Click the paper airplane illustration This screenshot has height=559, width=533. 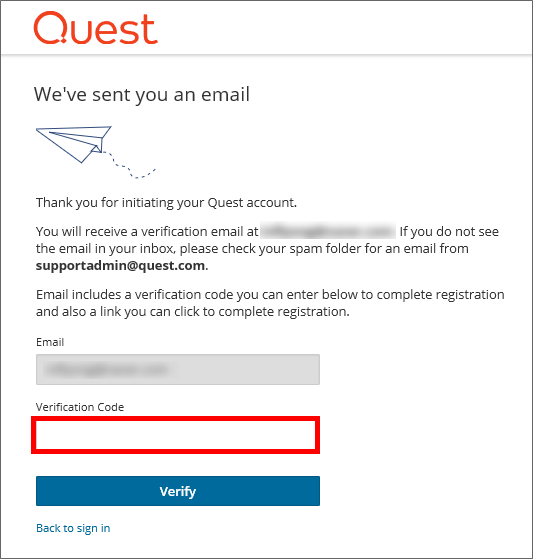click(x=74, y=144)
